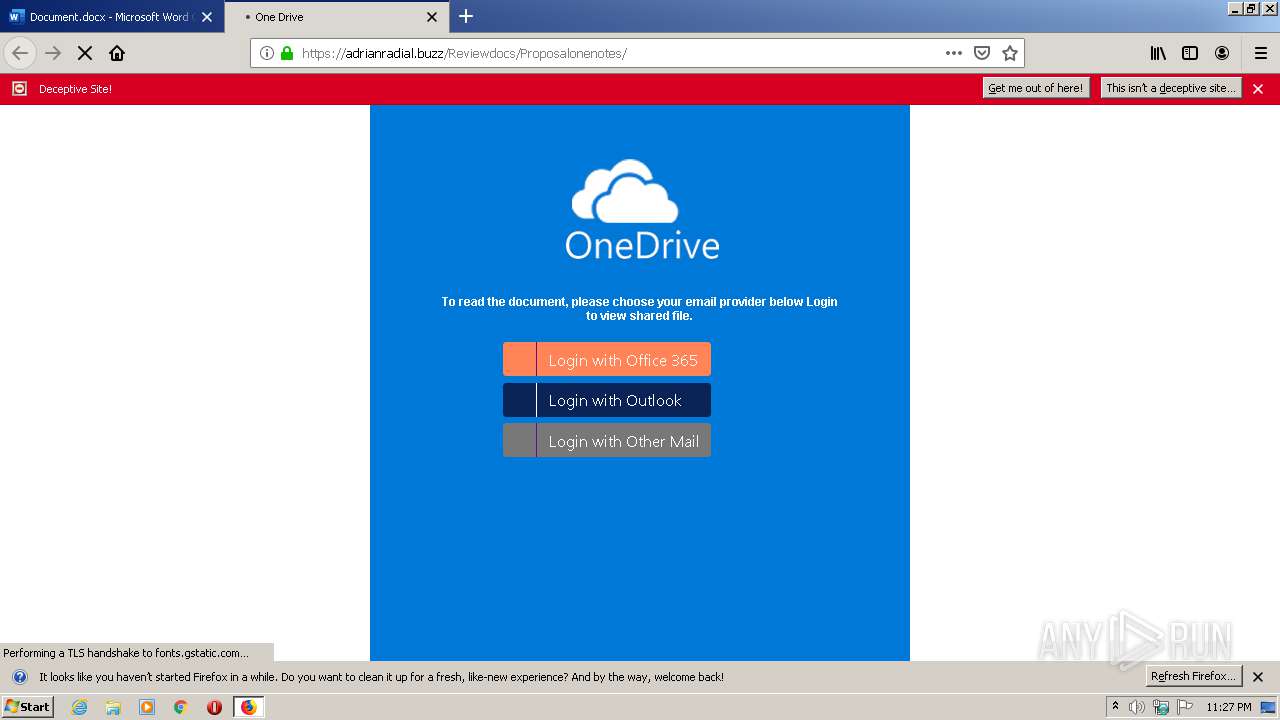The width and height of the screenshot is (1280, 720).
Task: Show site information icon in address bar
Action: click(267, 53)
